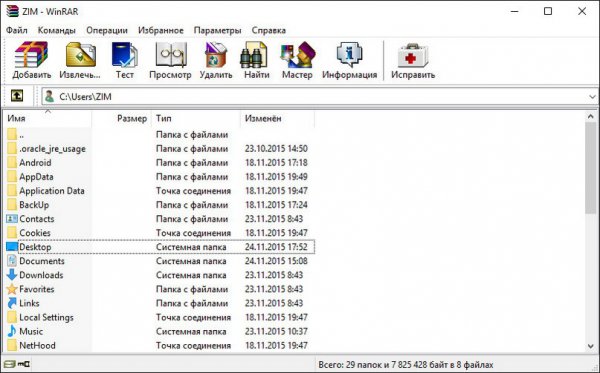
Task: Click the Favorites star icon
Action: pos(12,289)
